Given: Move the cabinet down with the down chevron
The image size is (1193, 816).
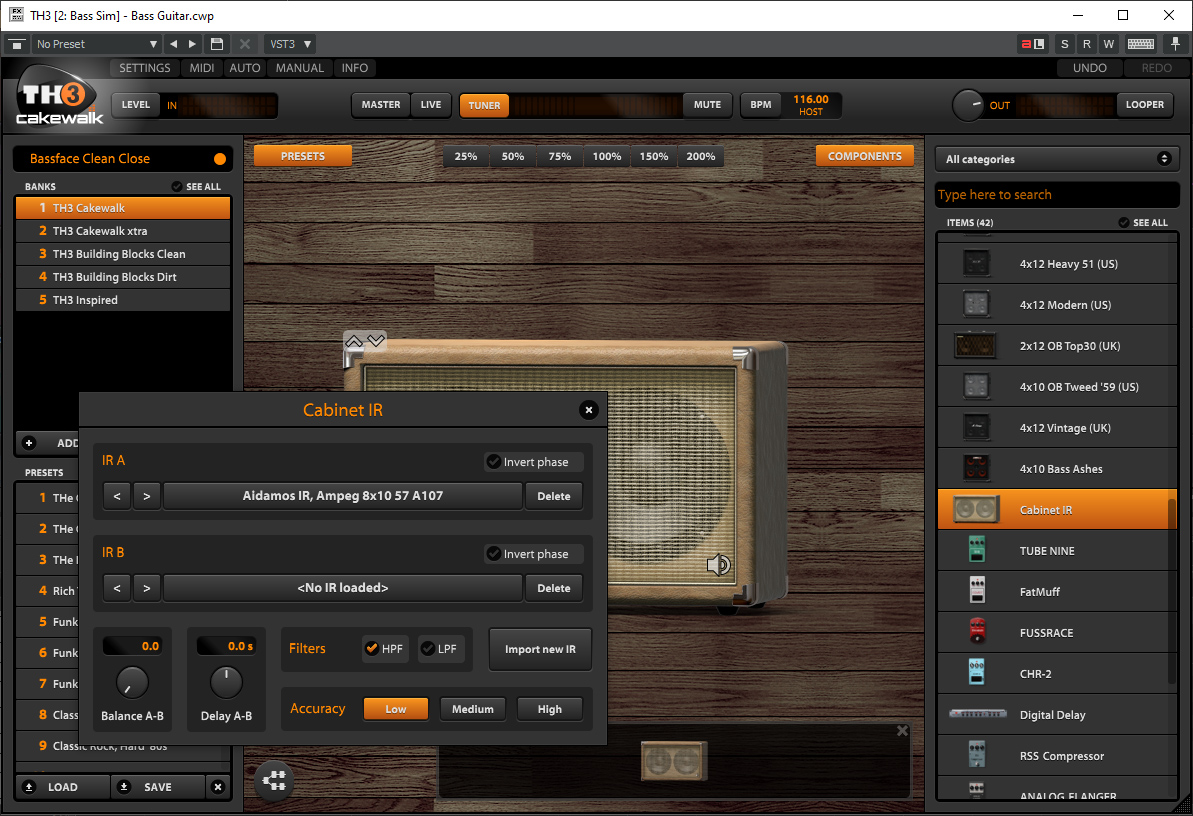Looking at the screenshot, I should (x=376, y=340).
